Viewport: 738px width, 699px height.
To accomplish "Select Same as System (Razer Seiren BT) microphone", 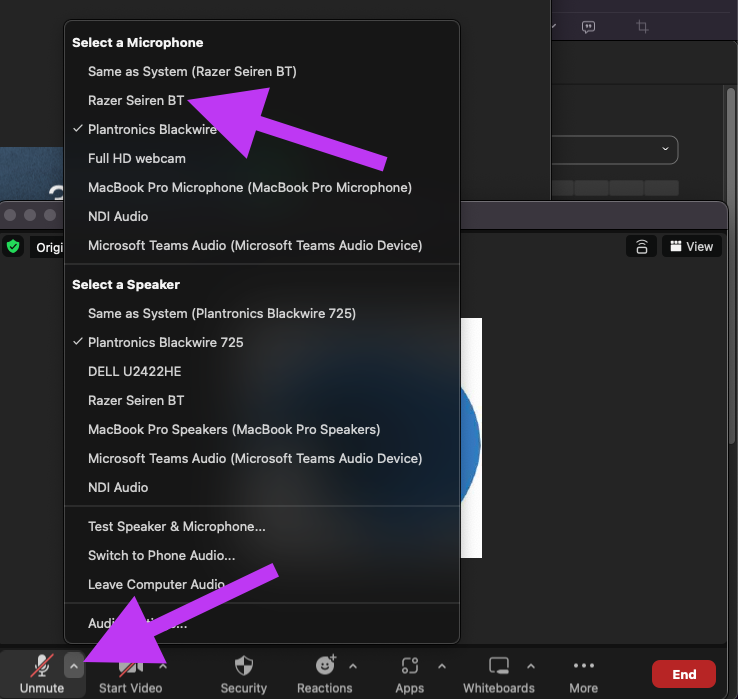I will point(262,72).
